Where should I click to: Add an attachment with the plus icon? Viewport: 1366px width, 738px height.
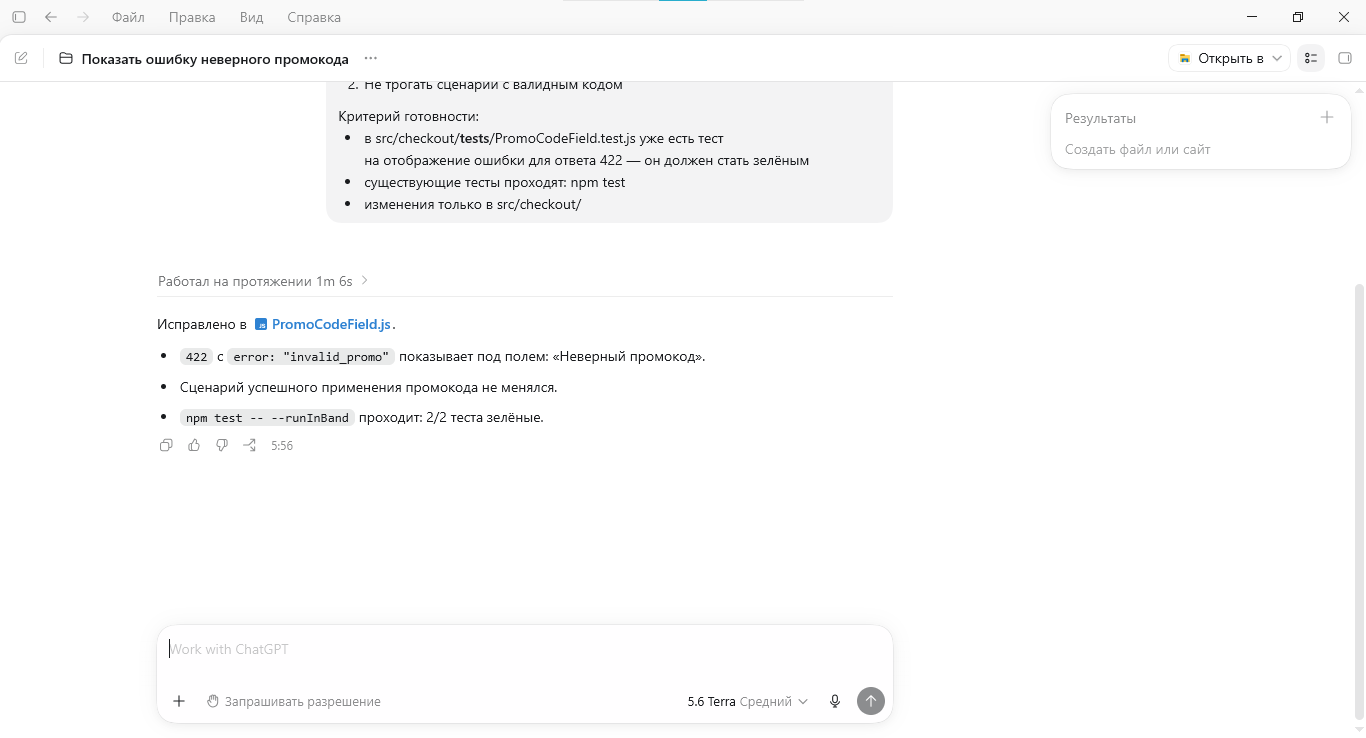pos(179,701)
